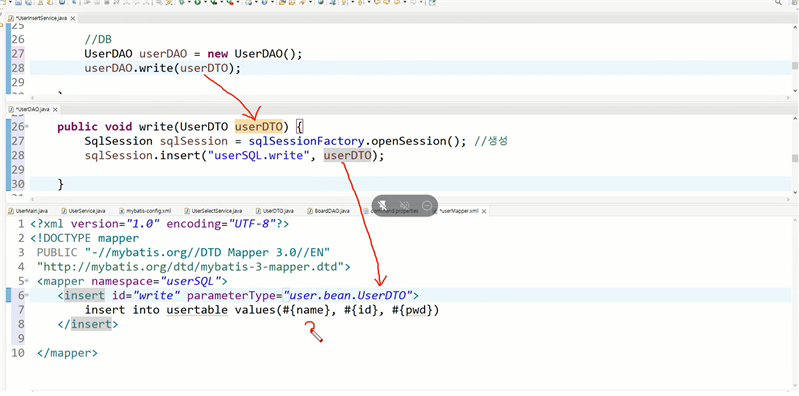Viewport: 799px width, 396px height.
Task: Click the green Run button in the toolbar
Action: 198,3
